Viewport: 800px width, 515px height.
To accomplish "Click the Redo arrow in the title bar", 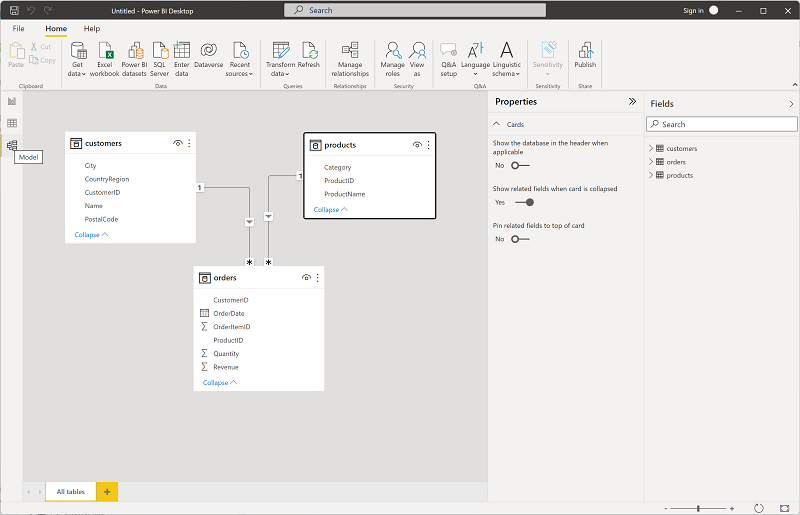I will point(48,10).
